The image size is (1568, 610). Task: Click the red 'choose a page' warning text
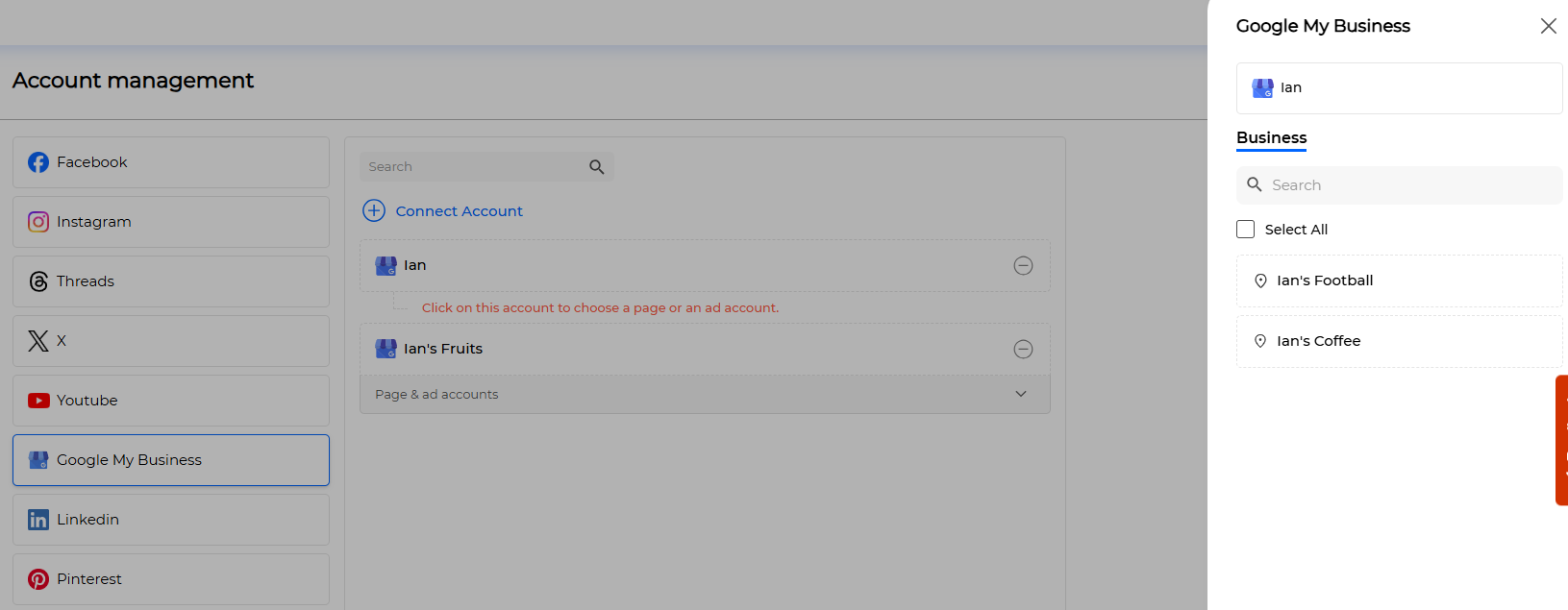coord(600,308)
